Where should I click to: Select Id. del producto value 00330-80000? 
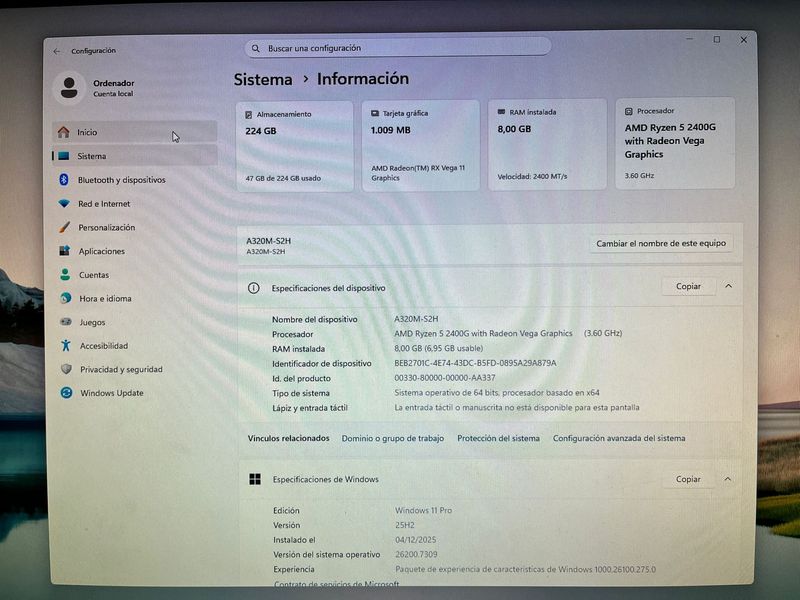pos(444,378)
